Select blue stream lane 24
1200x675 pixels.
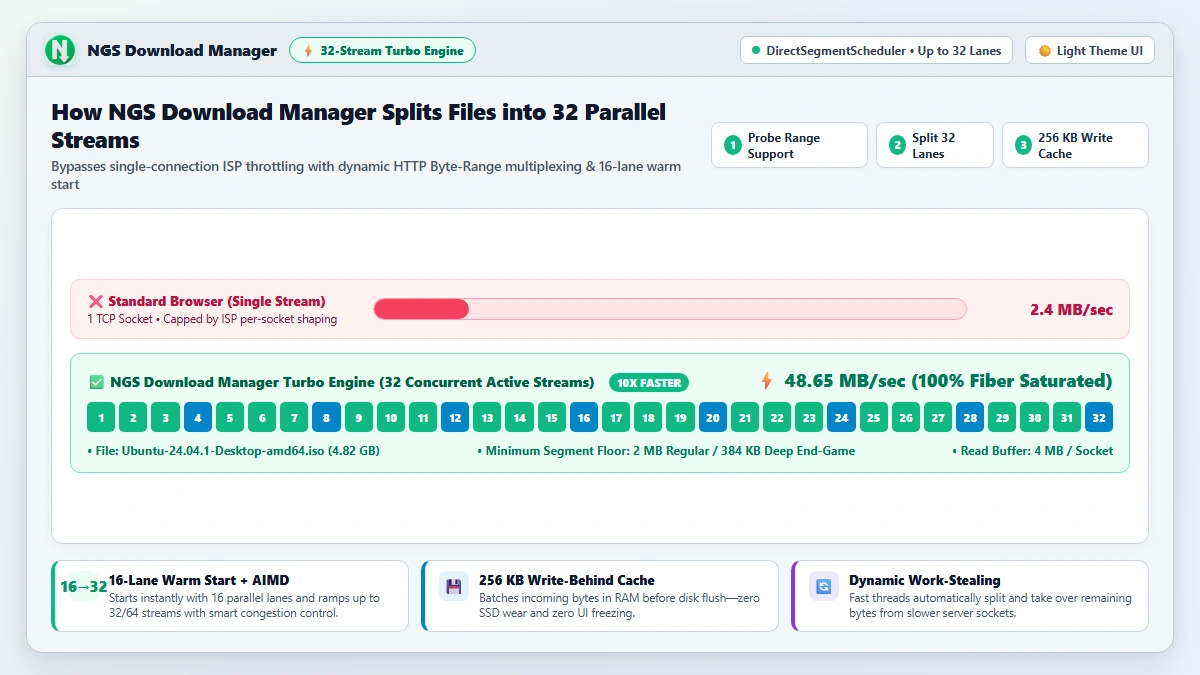pos(841,417)
